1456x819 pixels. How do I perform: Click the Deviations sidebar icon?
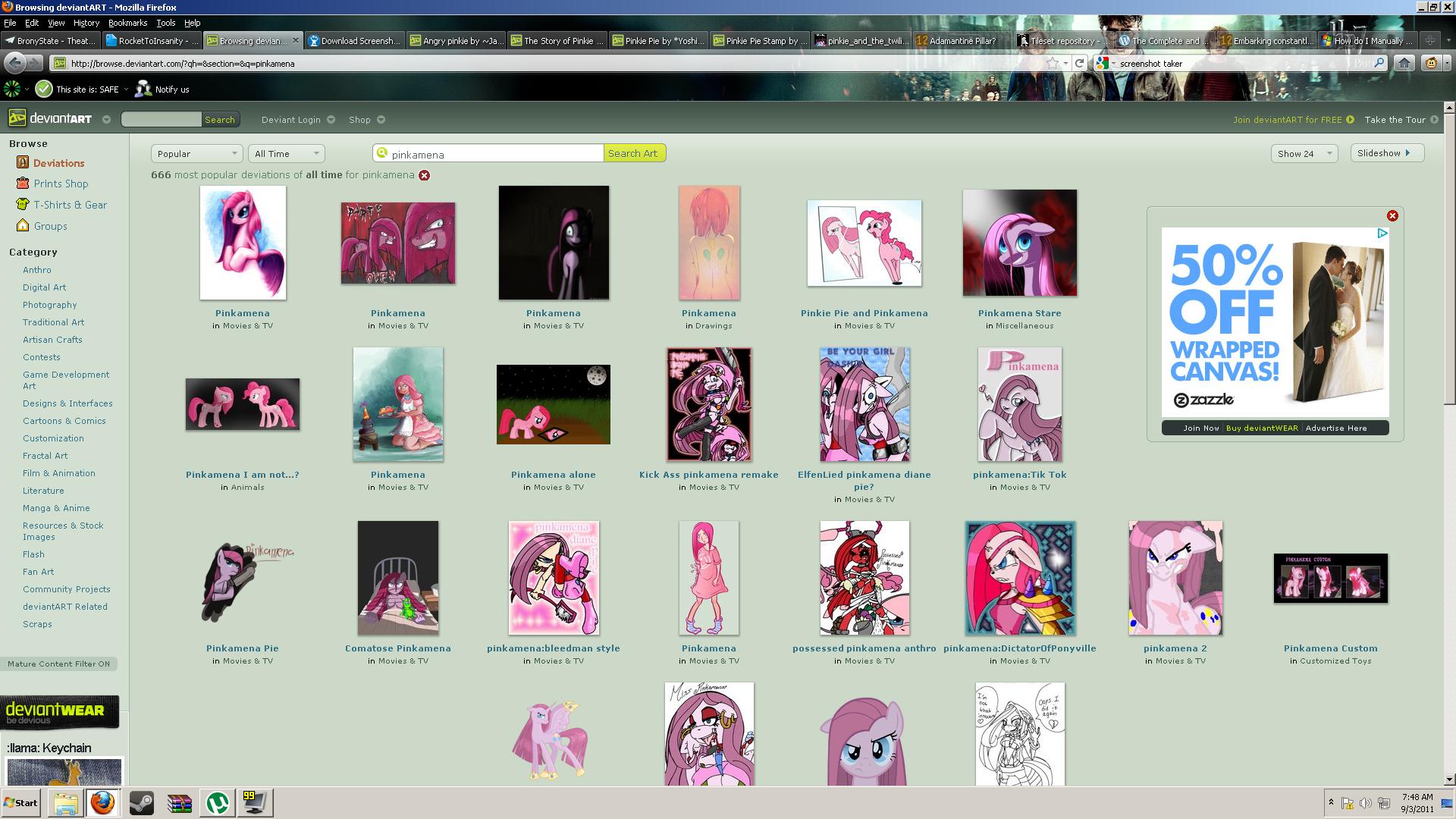coord(23,162)
